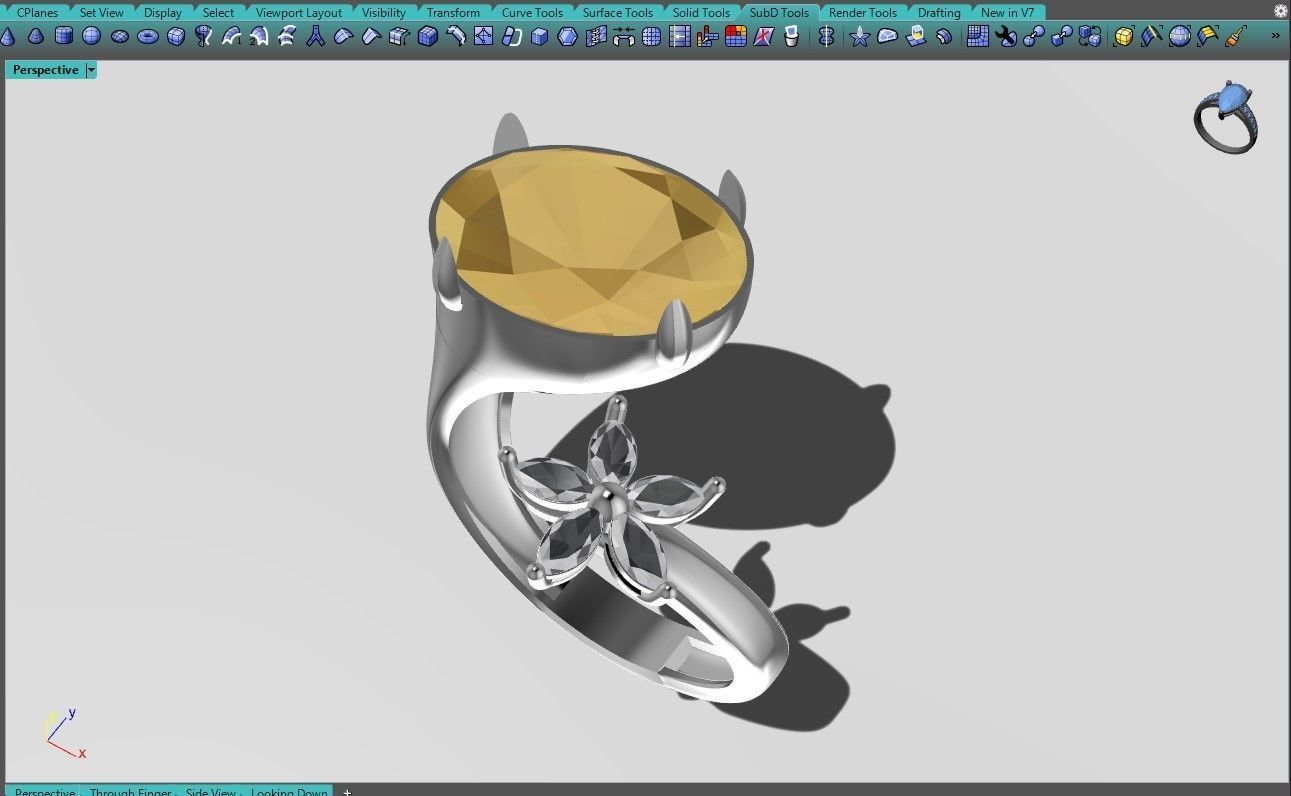Switch to Through Finger viewport tab

130,791
